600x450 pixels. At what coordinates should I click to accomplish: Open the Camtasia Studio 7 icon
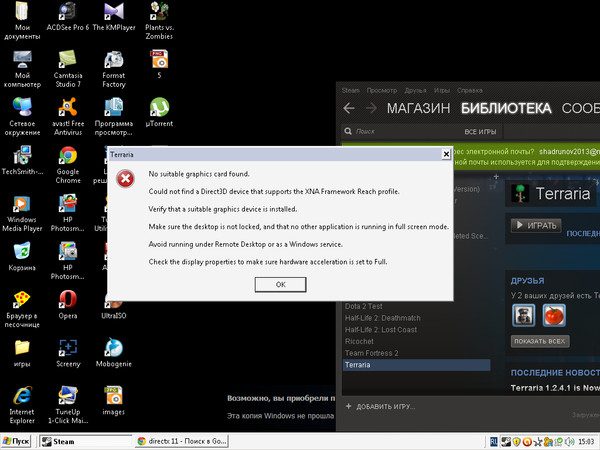click(68, 69)
